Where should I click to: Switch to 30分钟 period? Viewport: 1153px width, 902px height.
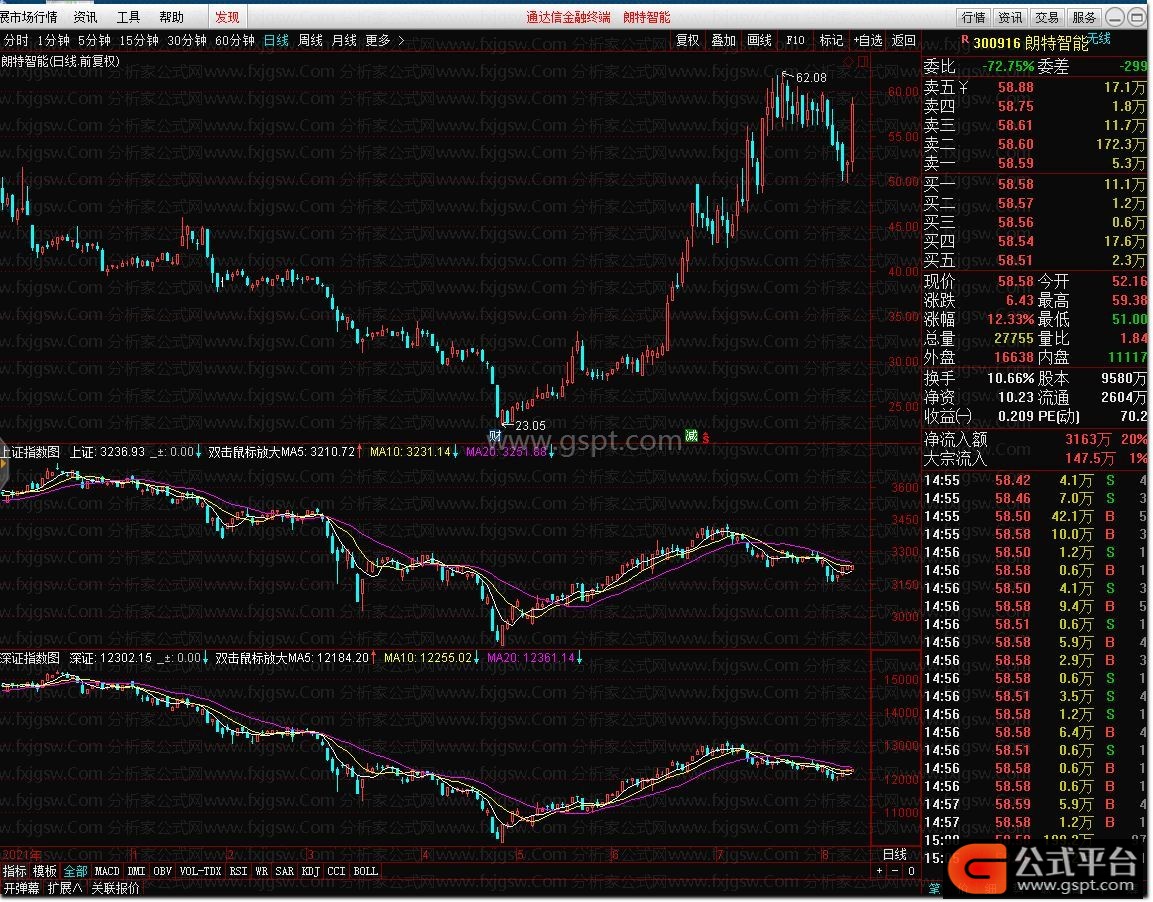tap(187, 40)
